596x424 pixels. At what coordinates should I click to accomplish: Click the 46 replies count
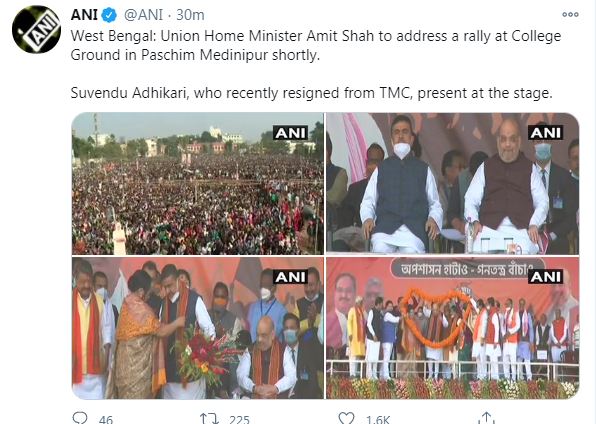click(106, 419)
